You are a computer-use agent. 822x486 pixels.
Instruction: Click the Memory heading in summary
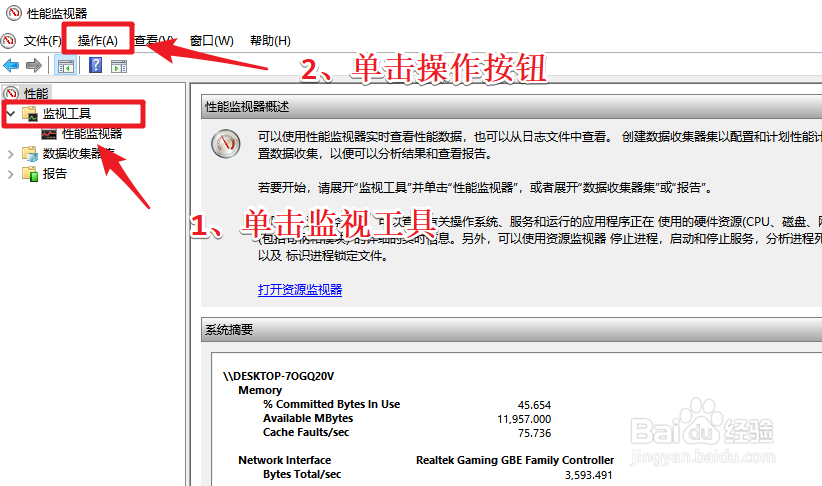pos(259,390)
